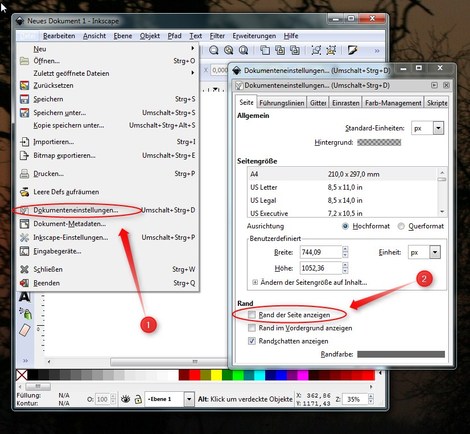The width and height of the screenshot is (470, 434).
Task: Click the zoom to fit drawing icon
Action: pos(229,50)
